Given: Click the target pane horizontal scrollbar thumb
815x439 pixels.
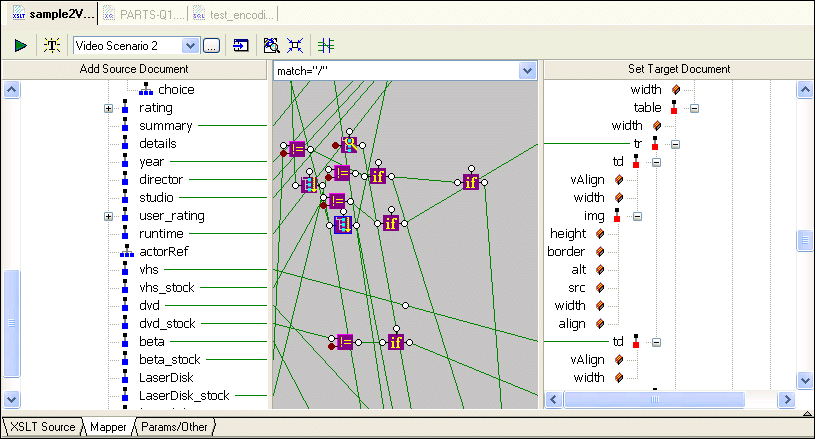Looking at the screenshot, I should point(653,399).
